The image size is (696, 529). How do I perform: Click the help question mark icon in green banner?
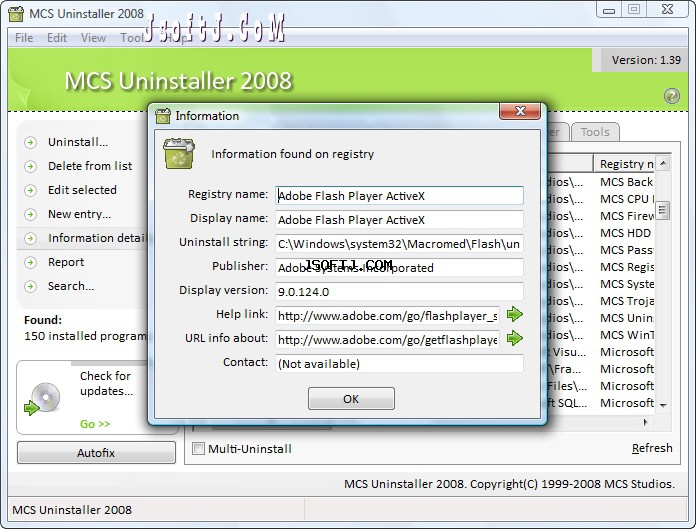click(x=672, y=95)
